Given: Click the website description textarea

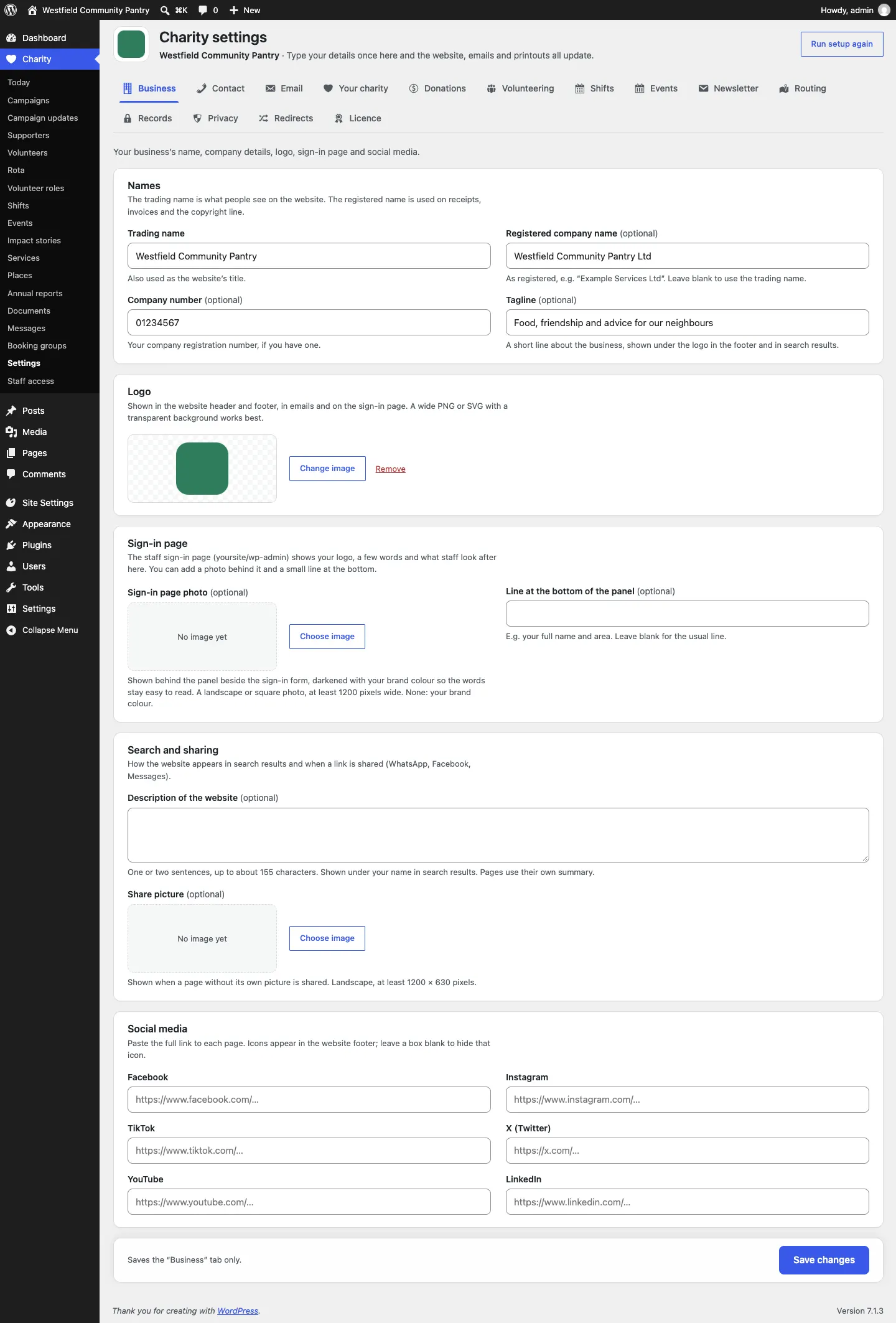Looking at the screenshot, I should [498, 835].
